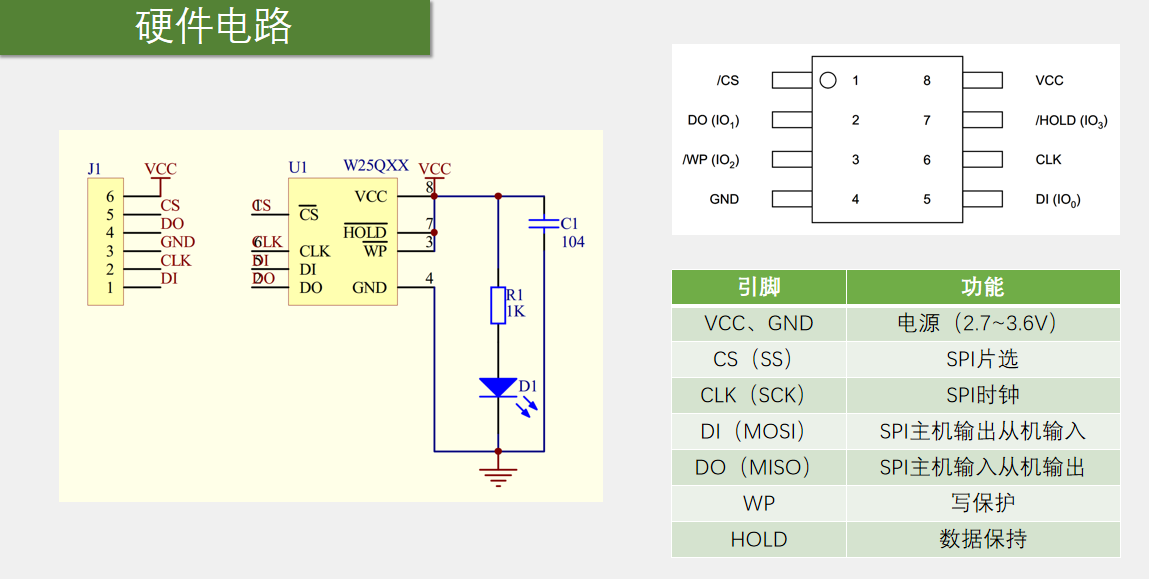Click the HOLD pin name inside chip U1
The height and width of the screenshot is (579, 1149).
point(365,232)
